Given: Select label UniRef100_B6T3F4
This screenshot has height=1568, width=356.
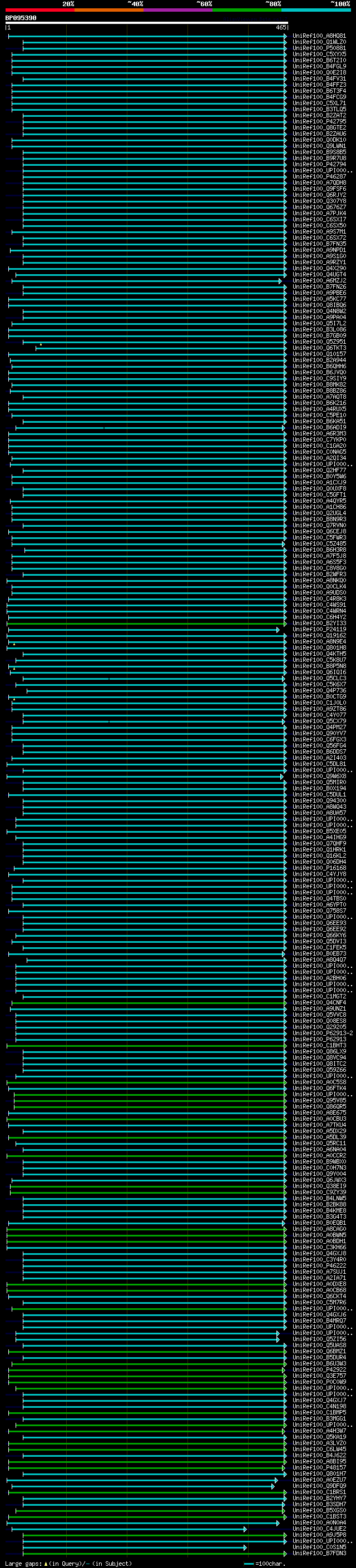Looking at the screenshot, I should pyautogui.click(x=319, y=91).
